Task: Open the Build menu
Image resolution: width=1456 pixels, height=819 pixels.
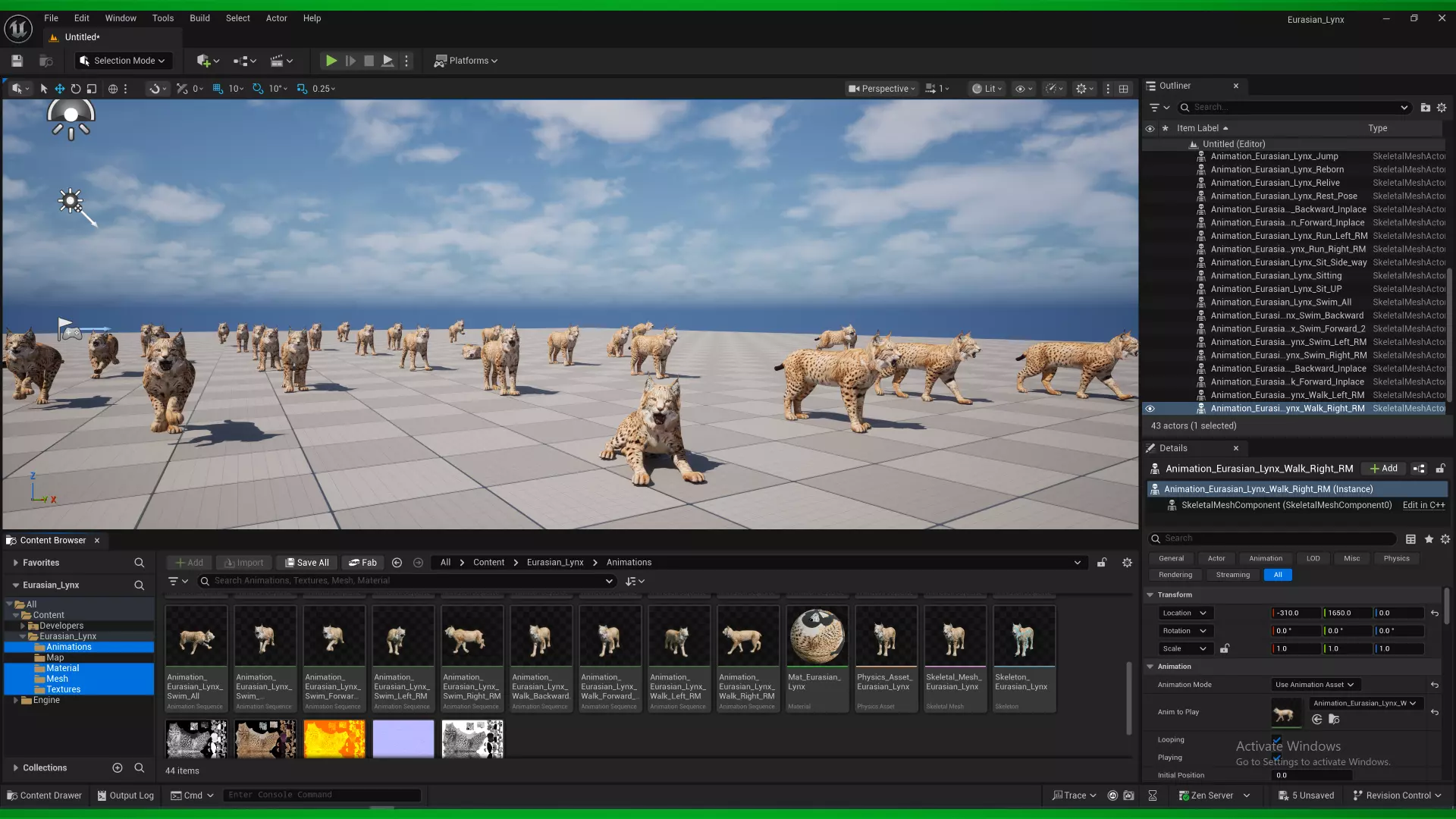Action: pos(199,18)
